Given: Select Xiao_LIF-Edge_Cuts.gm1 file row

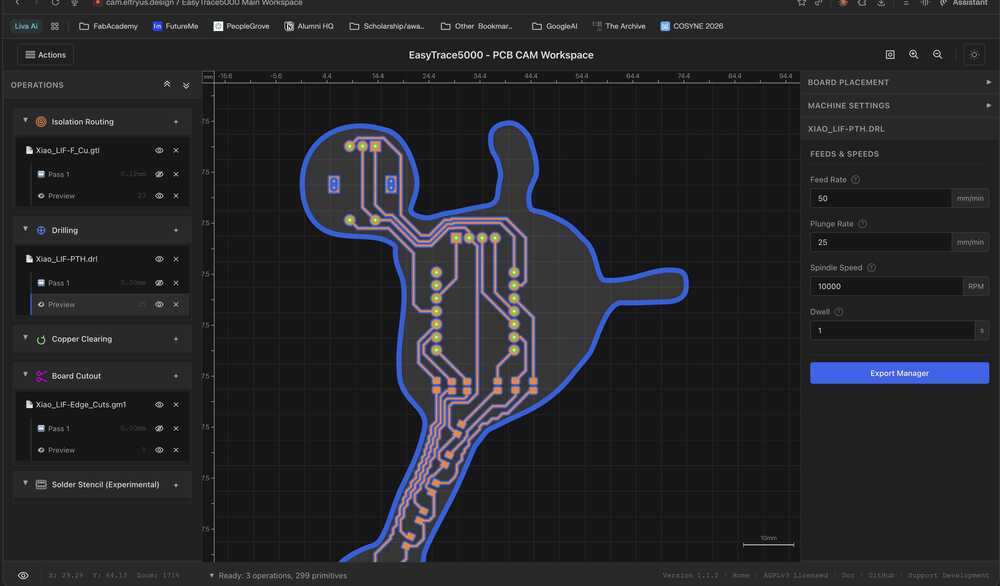Looking at the screenshot, I should coord(102,404).
